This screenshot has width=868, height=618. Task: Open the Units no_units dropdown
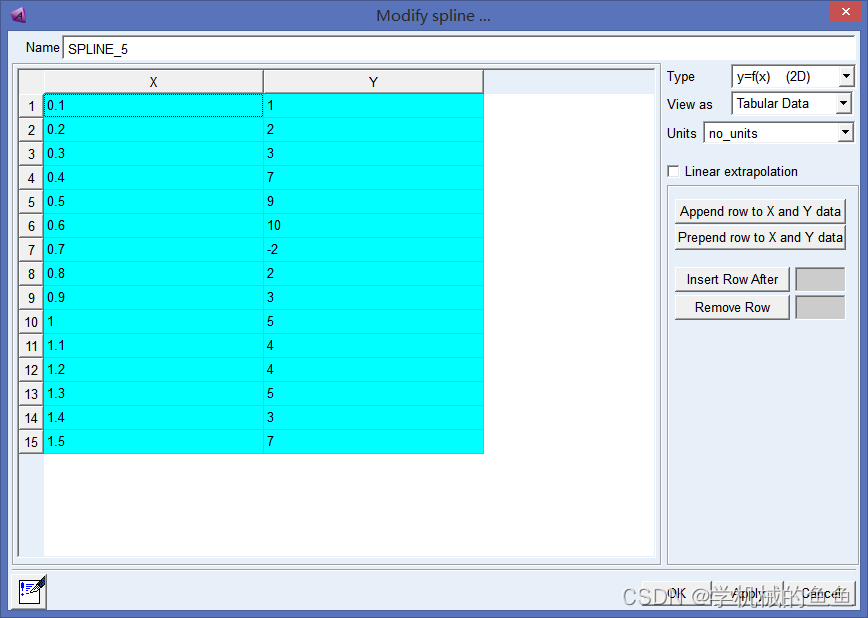click(x=778, y=133)
